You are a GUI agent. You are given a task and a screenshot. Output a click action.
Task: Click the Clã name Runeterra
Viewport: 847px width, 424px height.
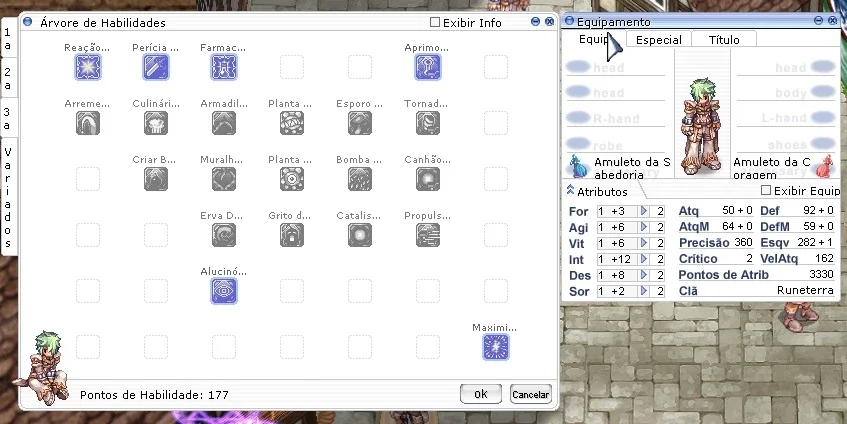(805, 291)
